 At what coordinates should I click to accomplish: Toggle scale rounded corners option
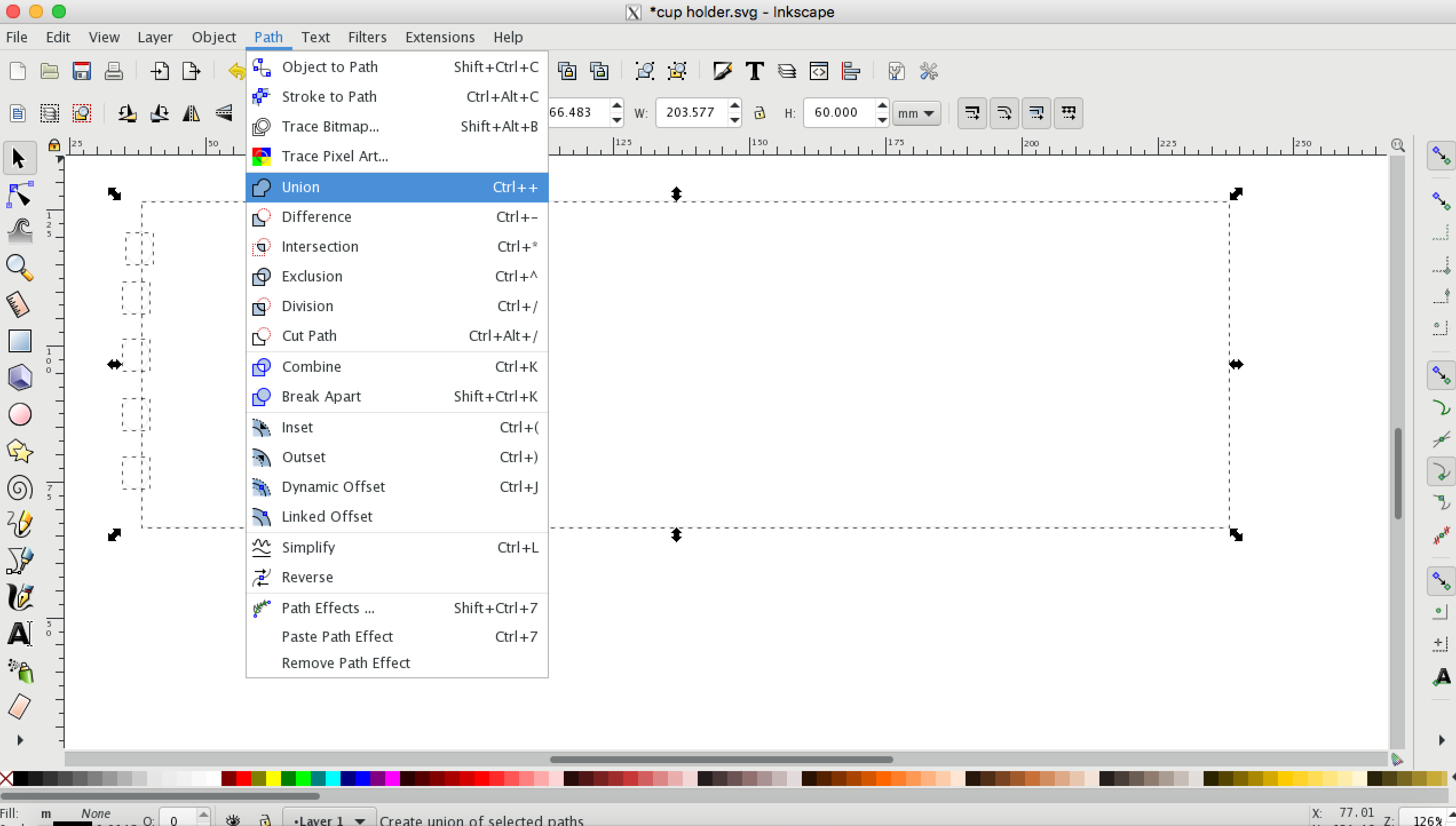[1004, 113]
